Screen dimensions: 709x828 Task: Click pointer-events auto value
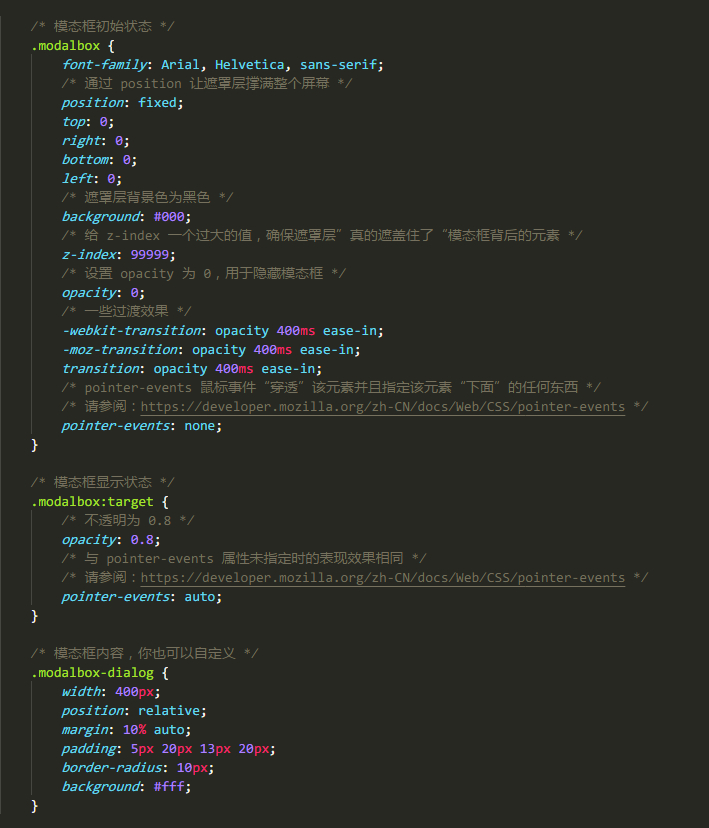tap(199, 597)
